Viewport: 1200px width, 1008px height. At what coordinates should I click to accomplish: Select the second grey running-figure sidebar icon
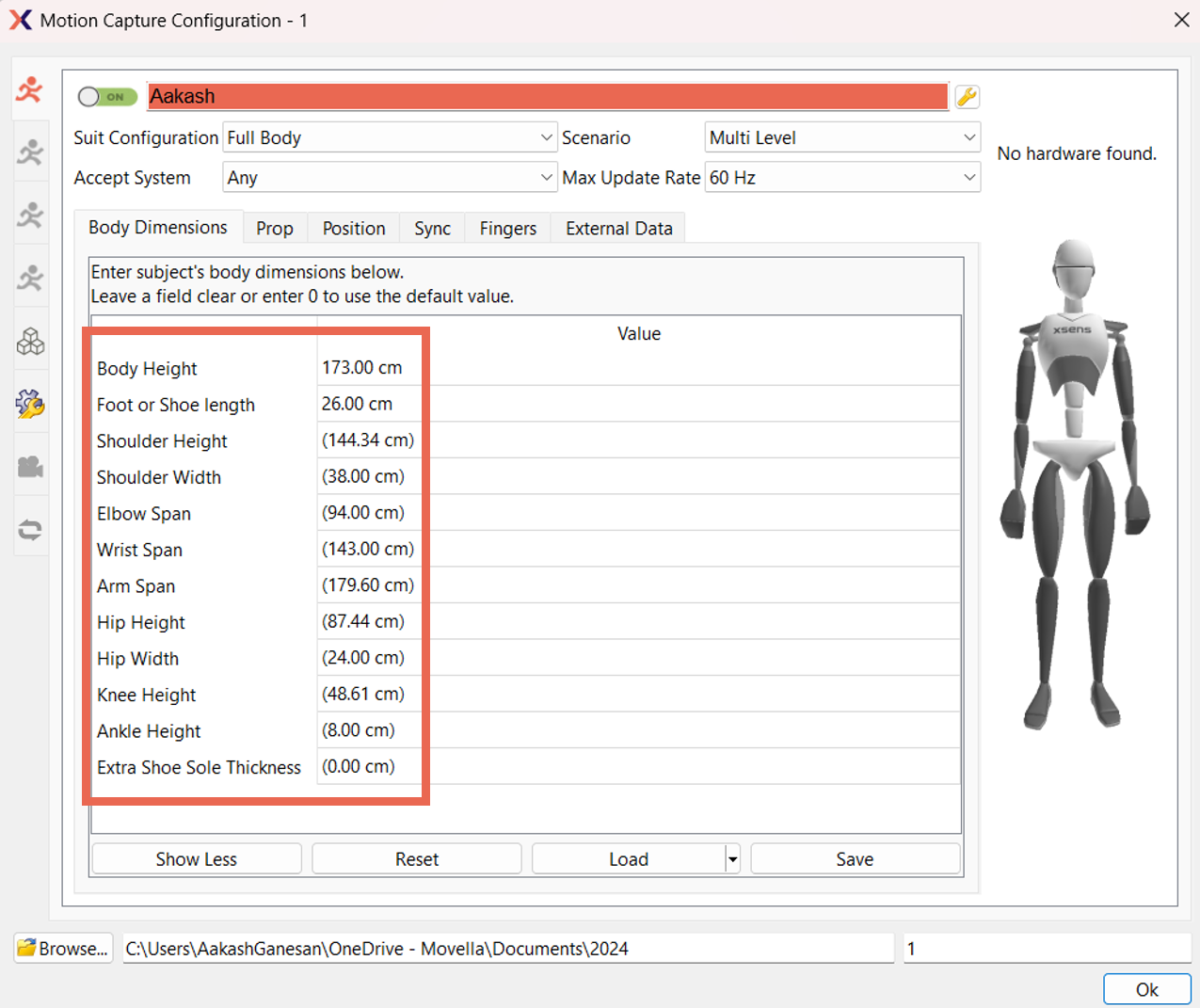pyautogui.click(x=30, y=152)
